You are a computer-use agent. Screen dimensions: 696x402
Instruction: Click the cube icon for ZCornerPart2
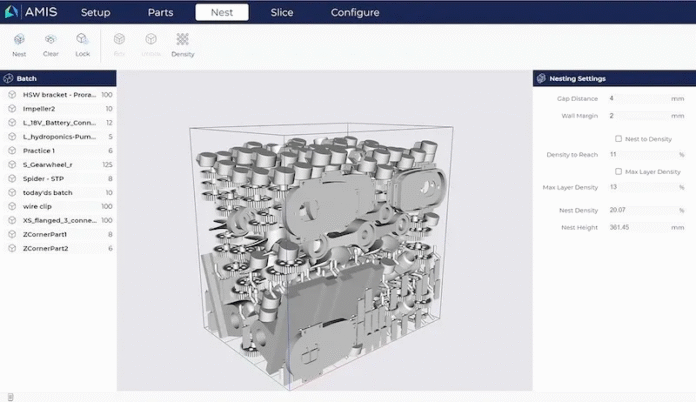[12, 248]
